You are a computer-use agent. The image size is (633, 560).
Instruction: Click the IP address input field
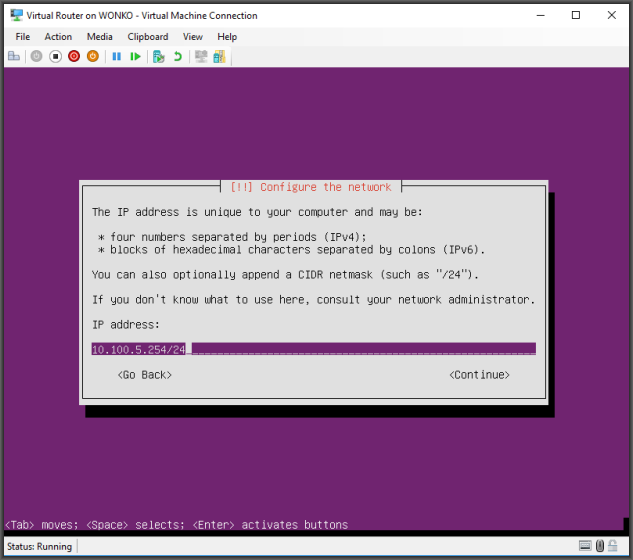coord(314,349)
